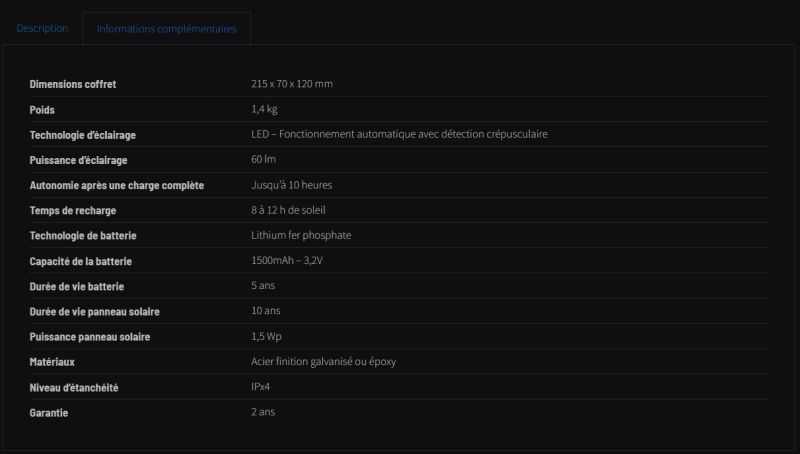Image resolution: width=800 pixels, height=454 pixels.
Task: Click the Technologie d'éclairage label
Action: point(83,135)
